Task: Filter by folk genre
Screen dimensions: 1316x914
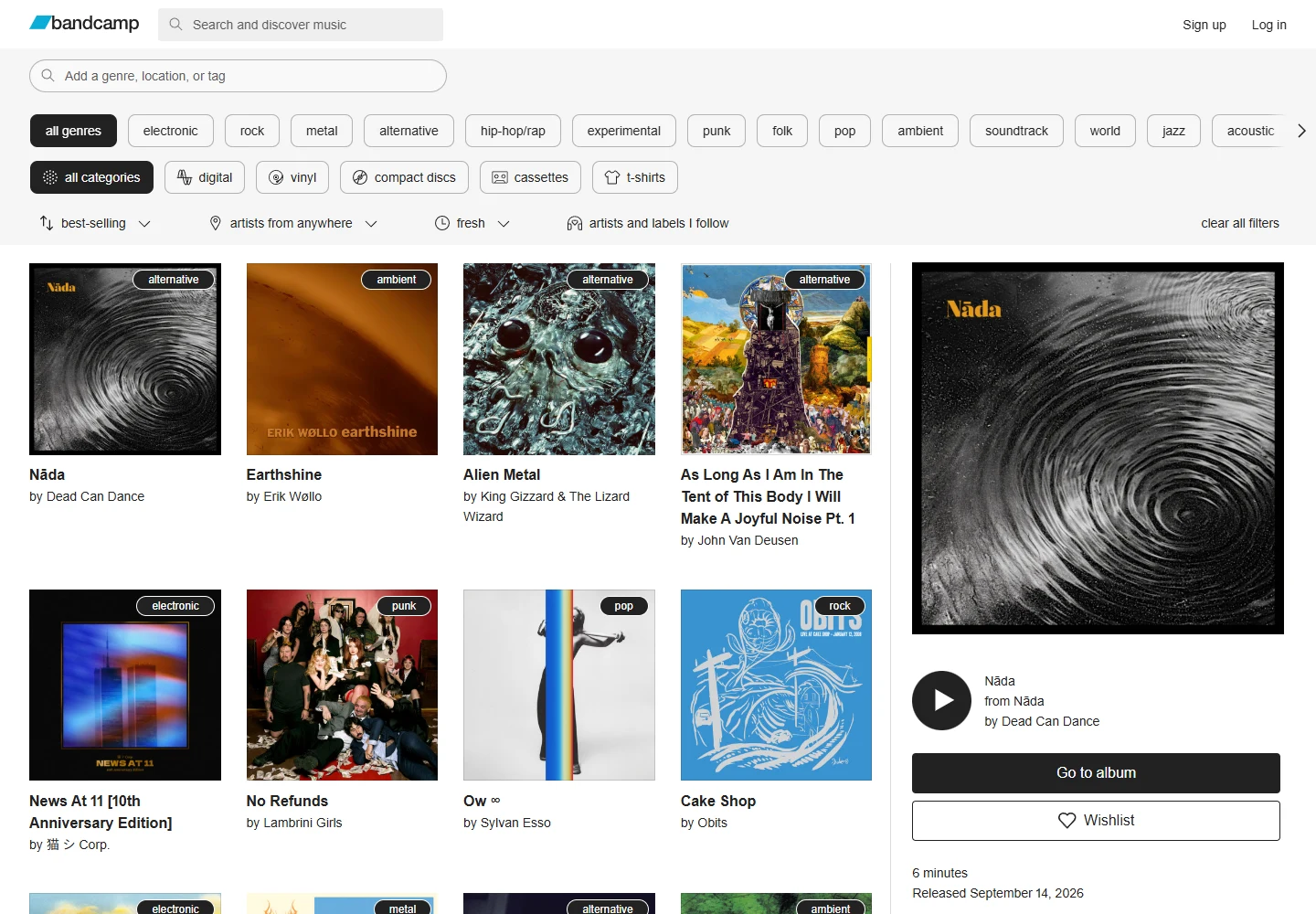Action: pos(782,131)
